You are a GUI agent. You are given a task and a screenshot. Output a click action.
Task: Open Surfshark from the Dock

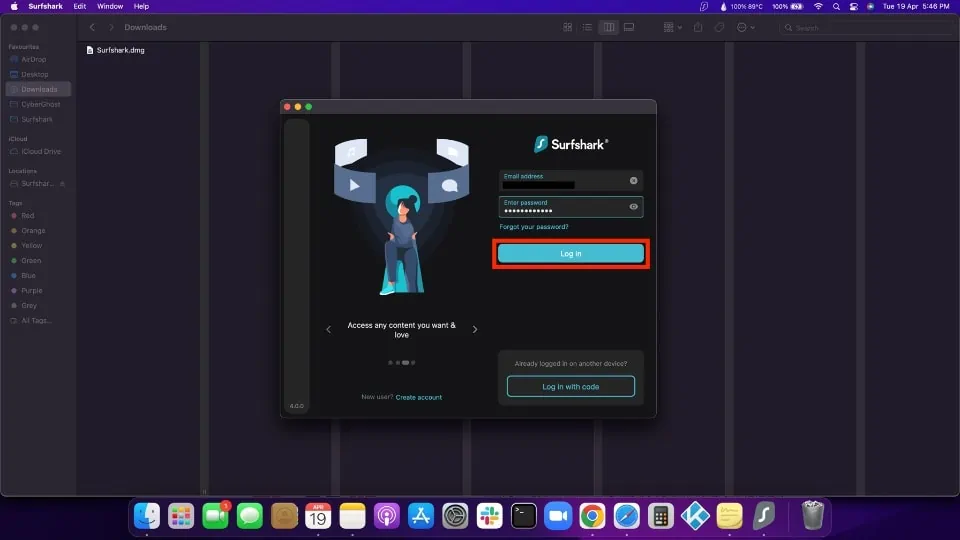pyautogui.click(x=763, y=516)
